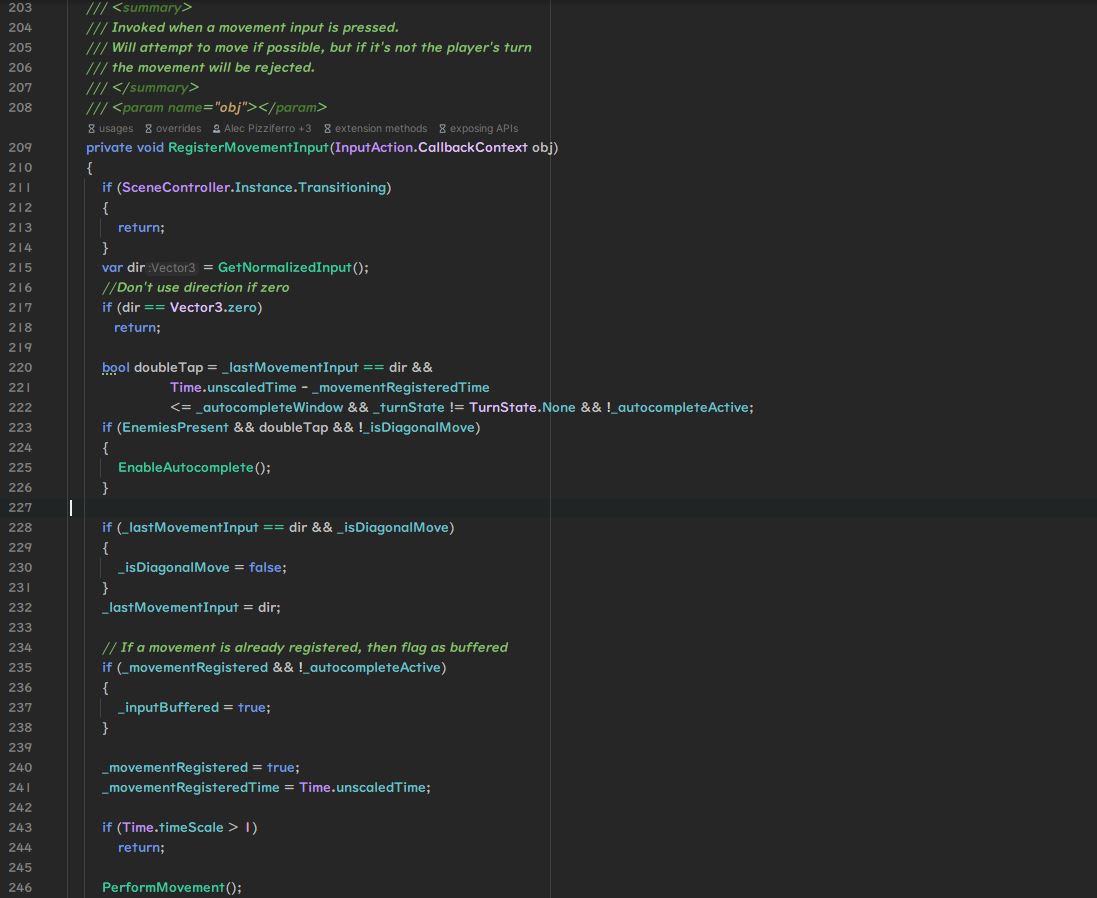The image size is (1097, 898).
Task: Click the hourglass icon beside "usages"
Action: tap(91, 129)
